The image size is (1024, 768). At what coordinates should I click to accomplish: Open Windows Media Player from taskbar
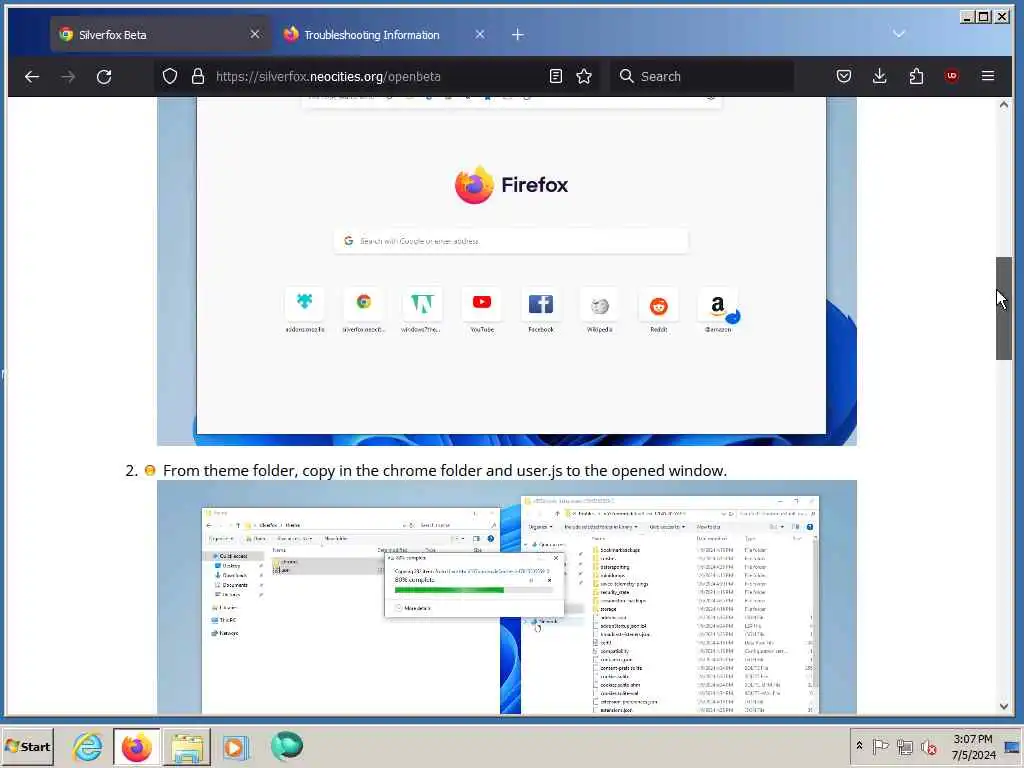(236, 746)
